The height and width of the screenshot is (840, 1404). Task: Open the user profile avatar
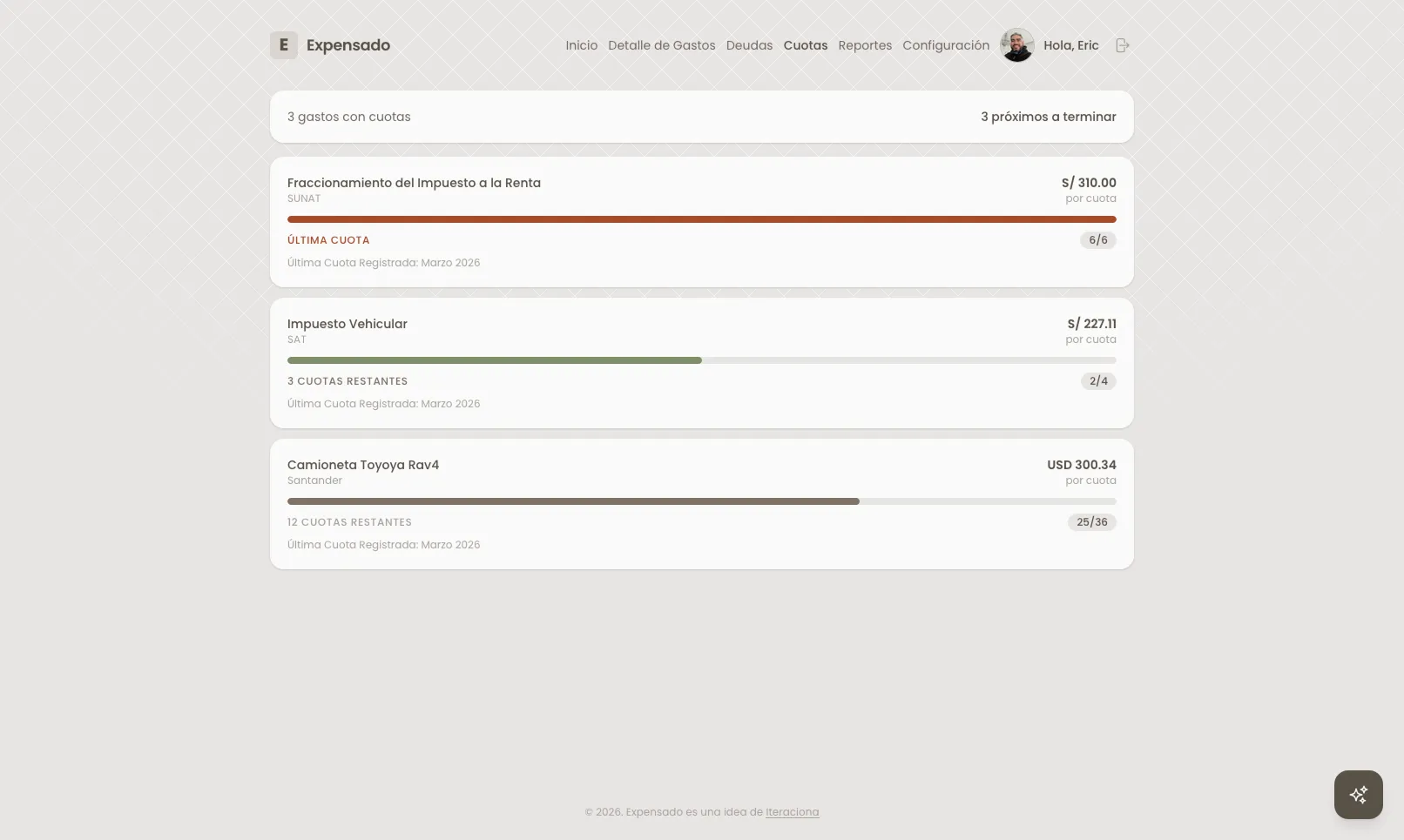(1016, 45)
